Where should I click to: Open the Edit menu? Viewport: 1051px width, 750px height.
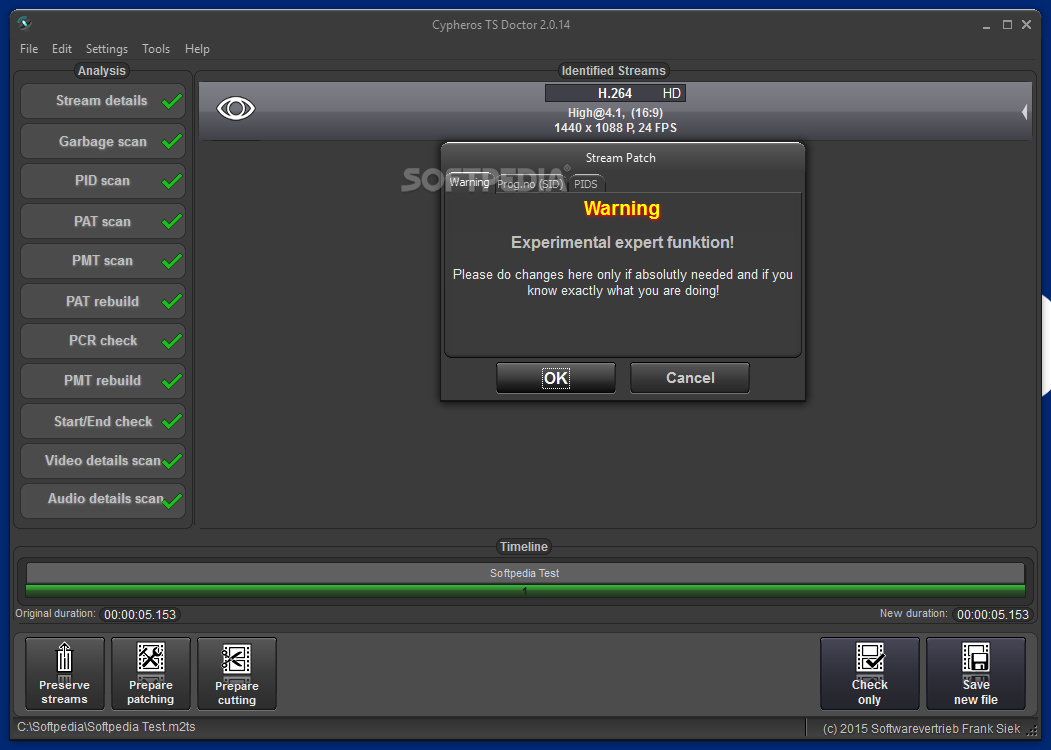coord(62,49)
